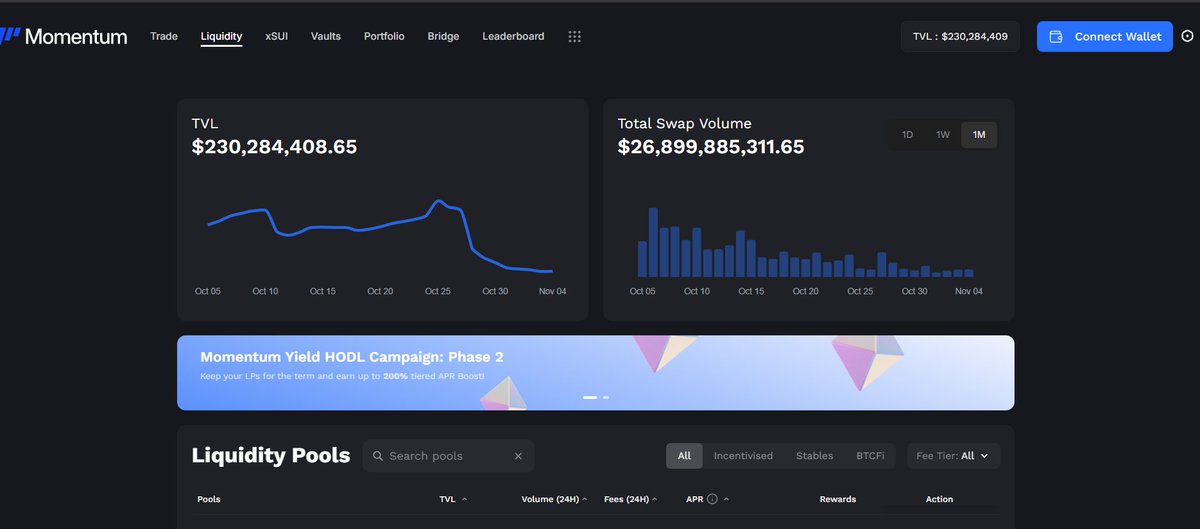Go to xSUI page
The width and height of the screenshot is (1200, 529).
coord(276,36)
